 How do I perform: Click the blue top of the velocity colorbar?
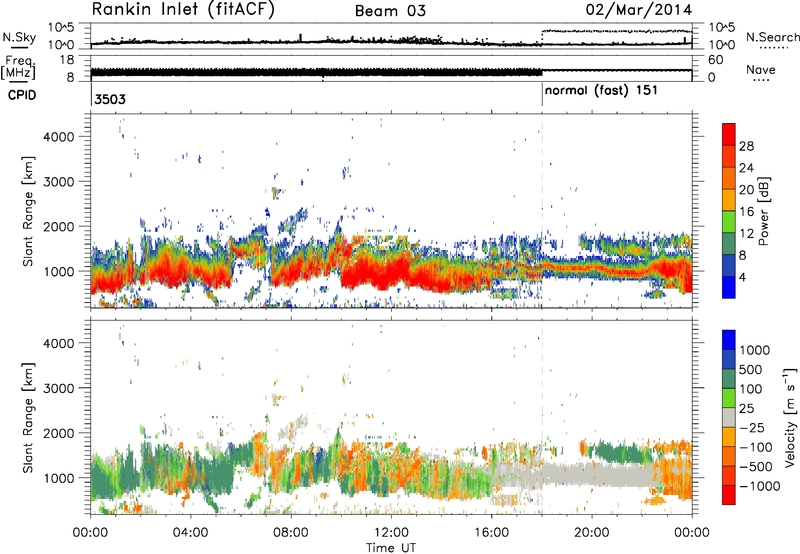tap(729, 340)
